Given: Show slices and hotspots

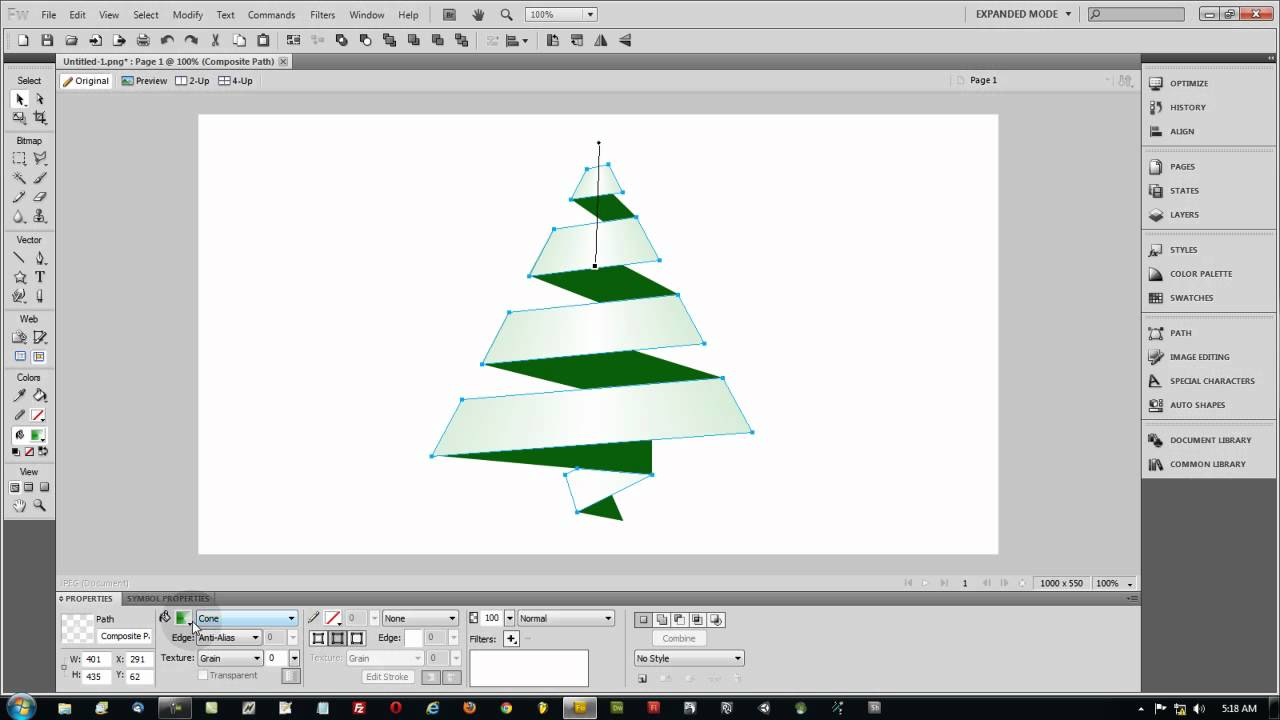Looking at the screenshot, I should click(x=40, y=356).
